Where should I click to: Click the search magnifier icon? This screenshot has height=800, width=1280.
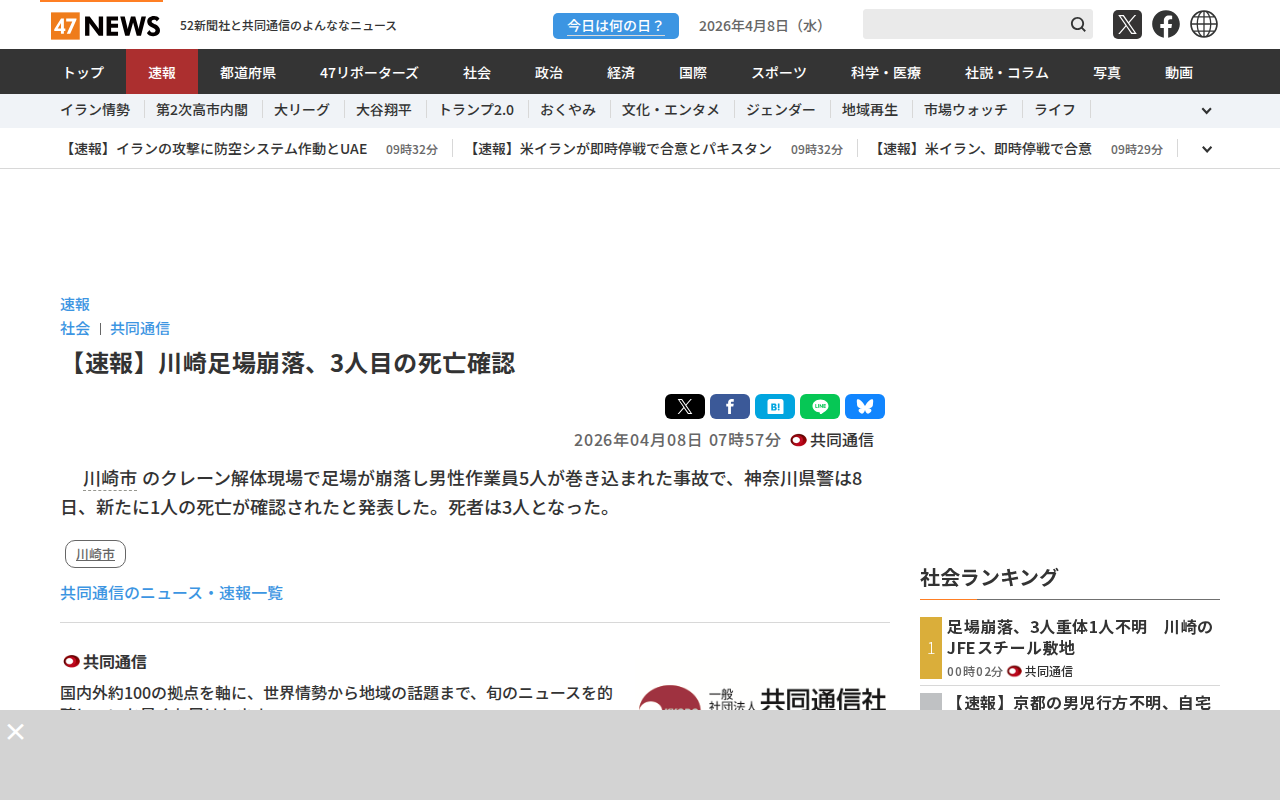pyautogui.click(x=1078, y=24)
